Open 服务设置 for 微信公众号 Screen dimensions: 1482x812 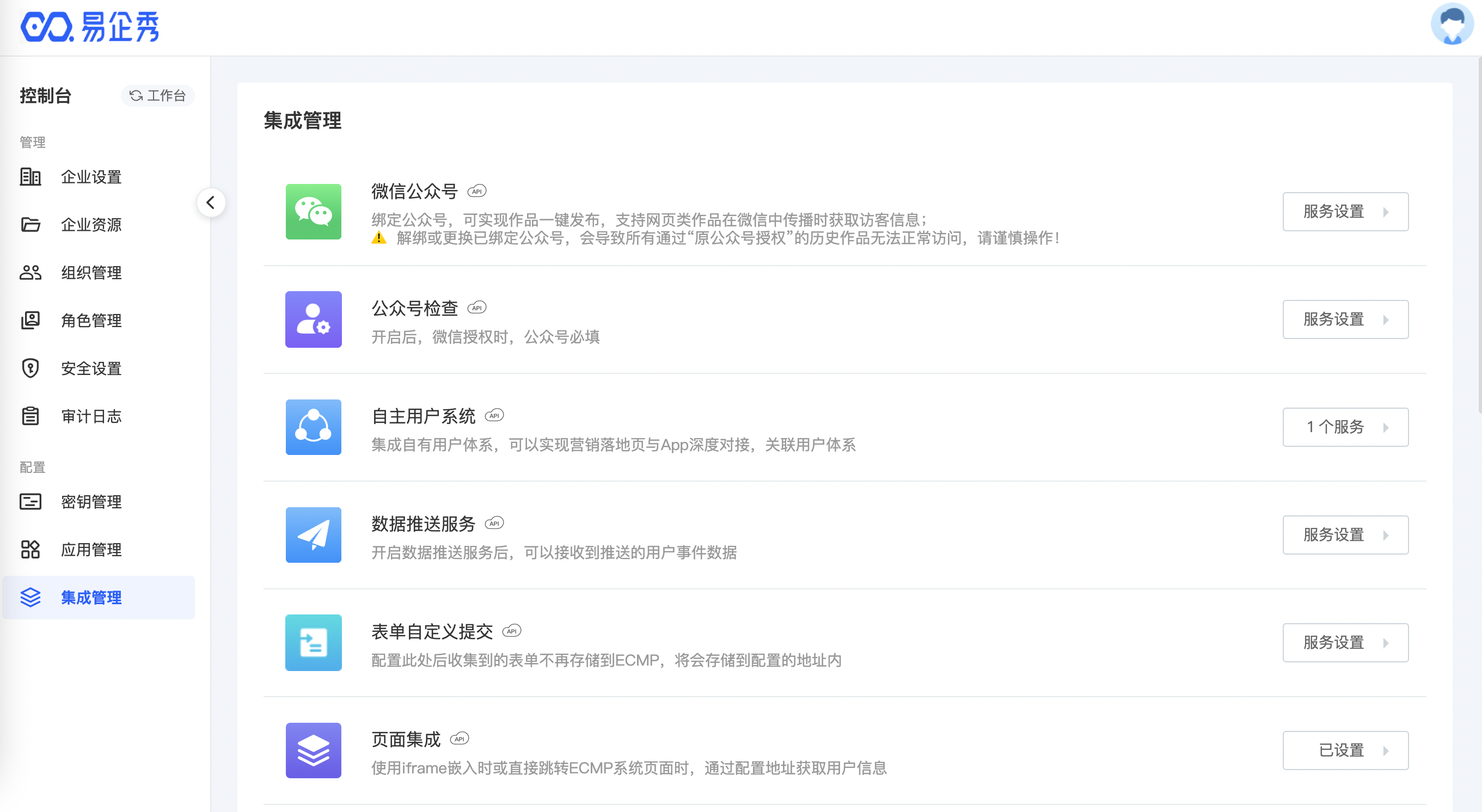click(x=1346, y=212)
